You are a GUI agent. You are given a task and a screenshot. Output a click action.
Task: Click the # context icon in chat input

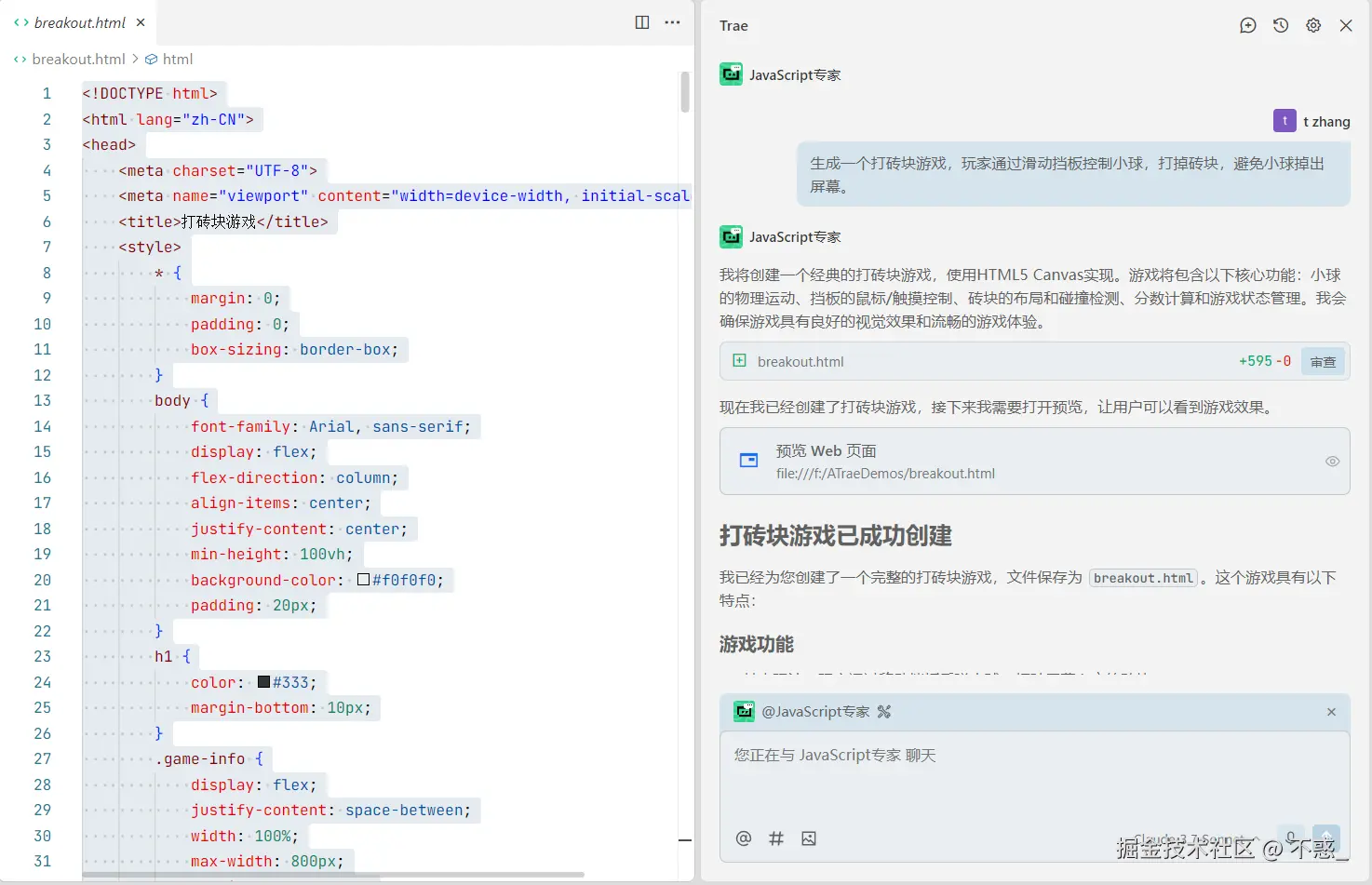click(x=776, y=838)
